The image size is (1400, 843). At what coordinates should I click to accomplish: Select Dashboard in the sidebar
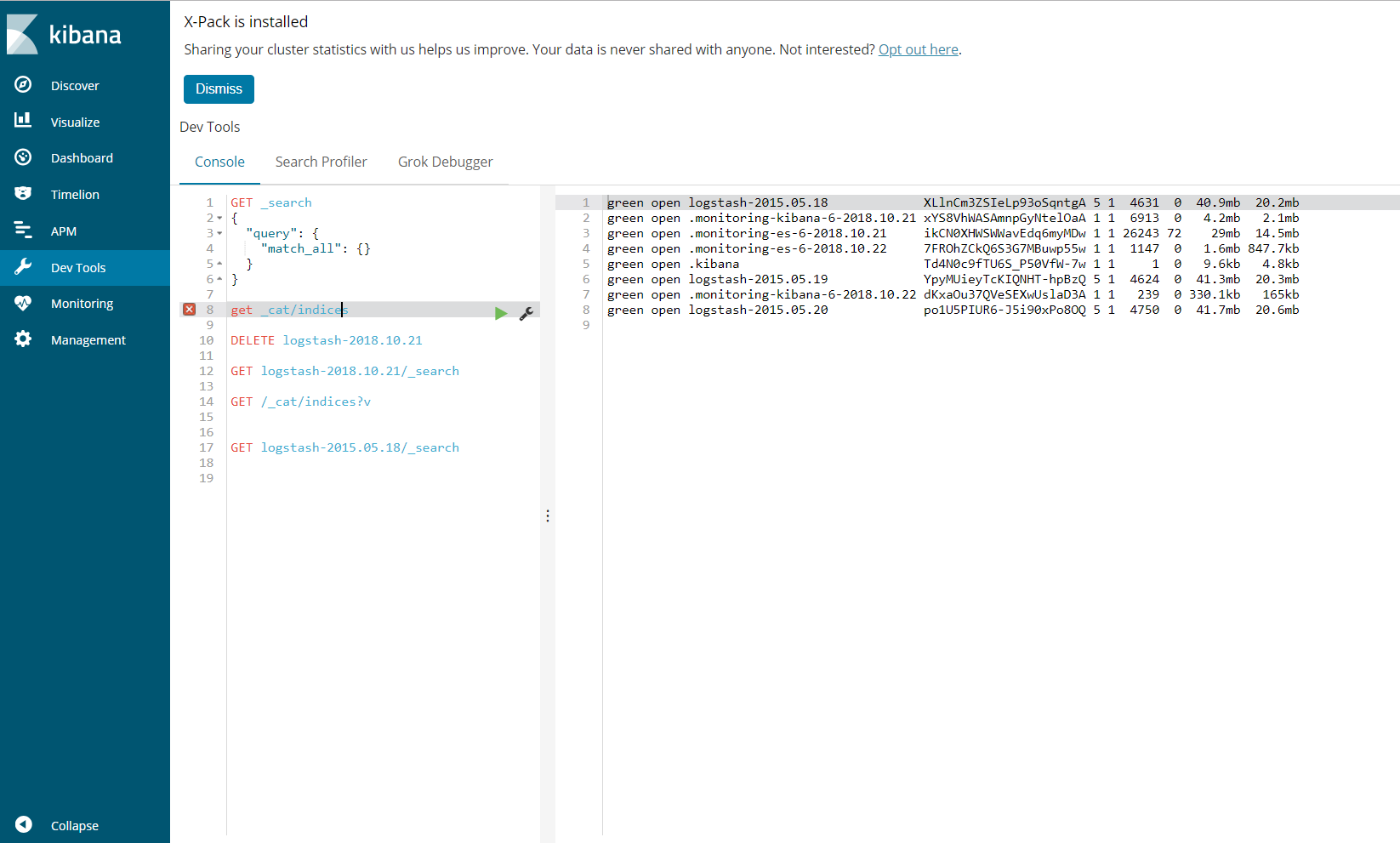coord(82,158)
